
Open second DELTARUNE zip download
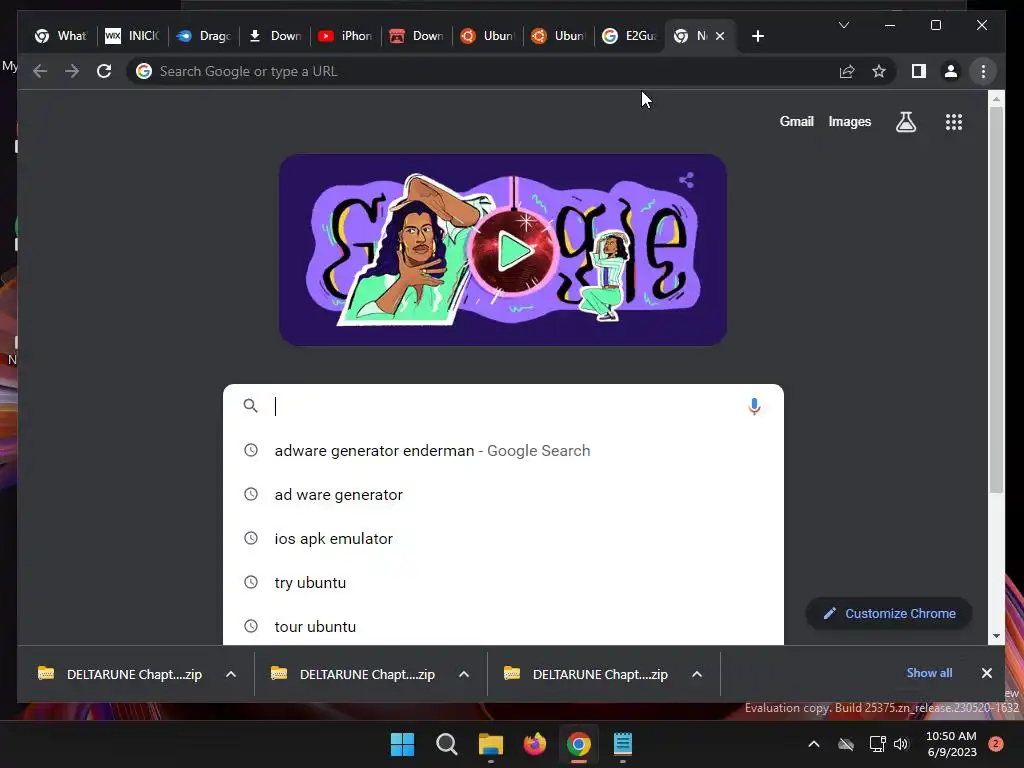[353, 674]
